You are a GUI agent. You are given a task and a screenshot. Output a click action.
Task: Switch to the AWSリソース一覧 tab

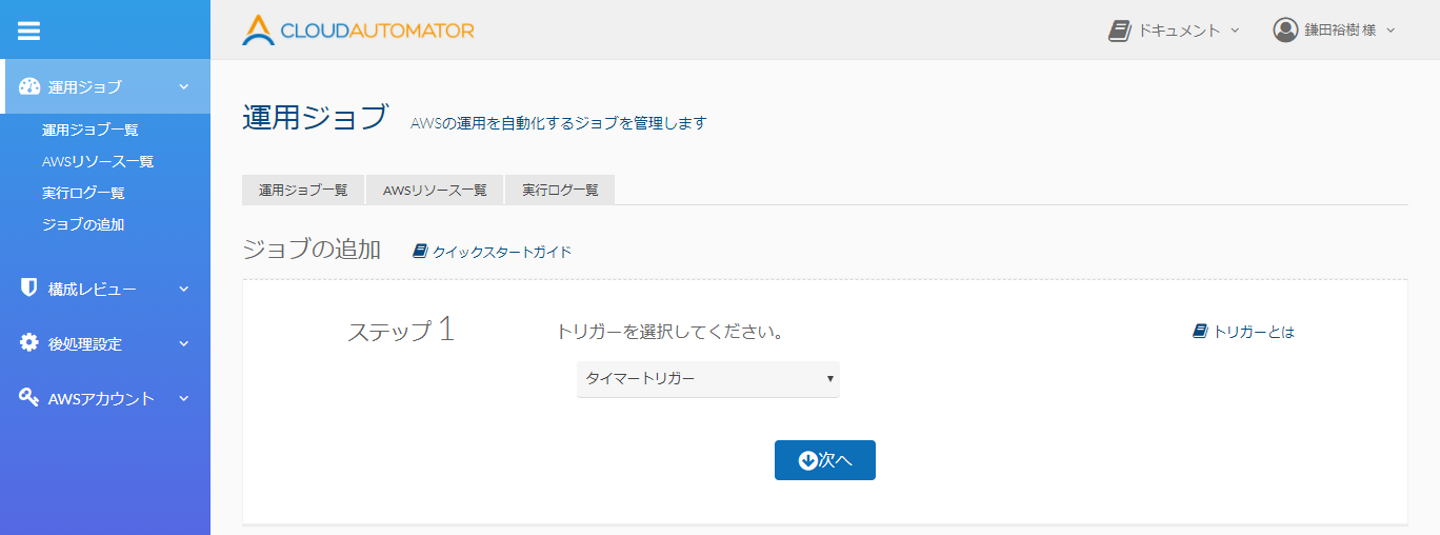click(435, 190)
